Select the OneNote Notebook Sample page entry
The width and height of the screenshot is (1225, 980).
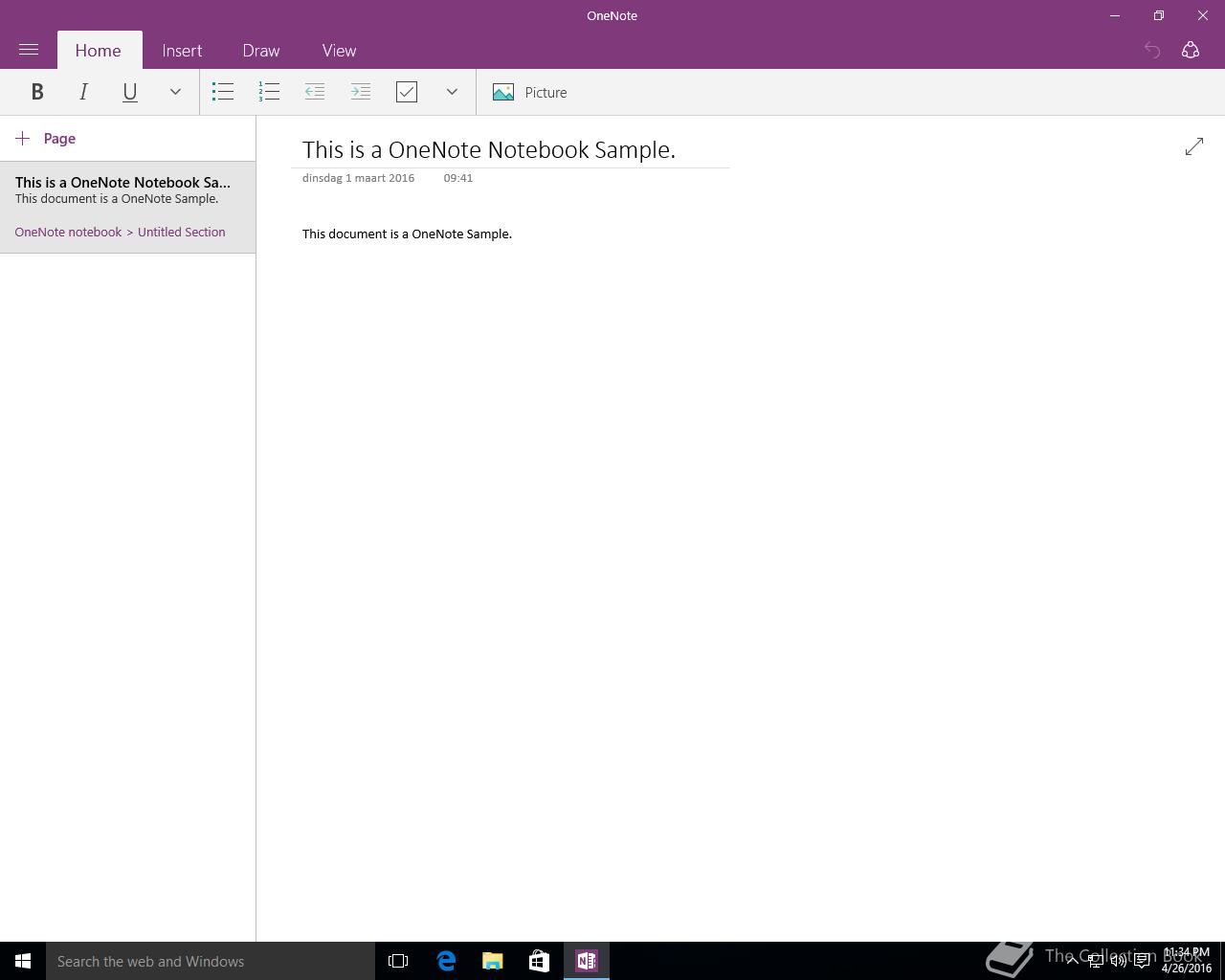click(127, 208)
